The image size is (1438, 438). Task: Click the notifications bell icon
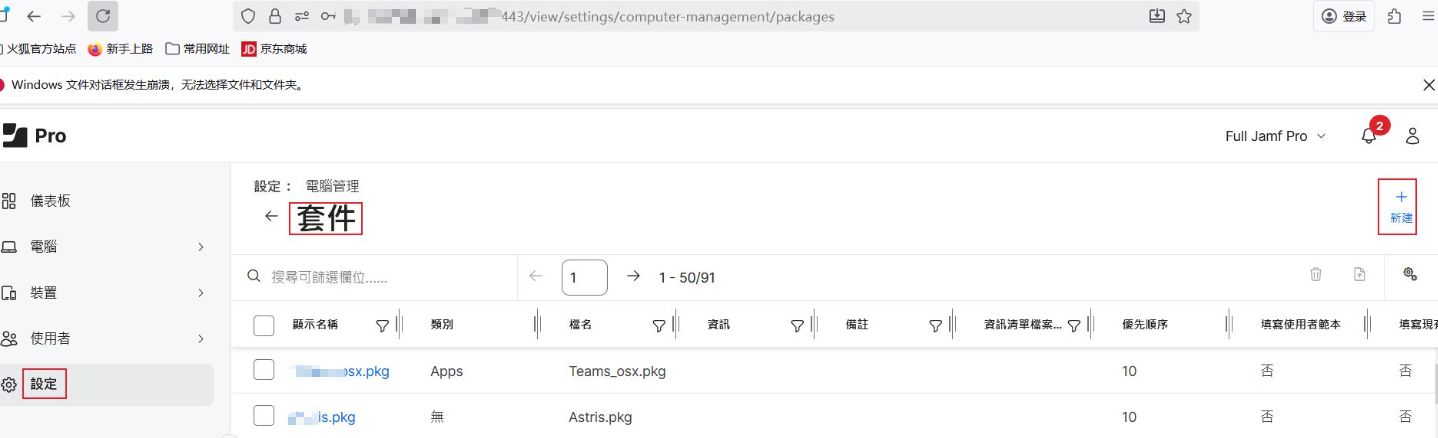[1369, 136]
